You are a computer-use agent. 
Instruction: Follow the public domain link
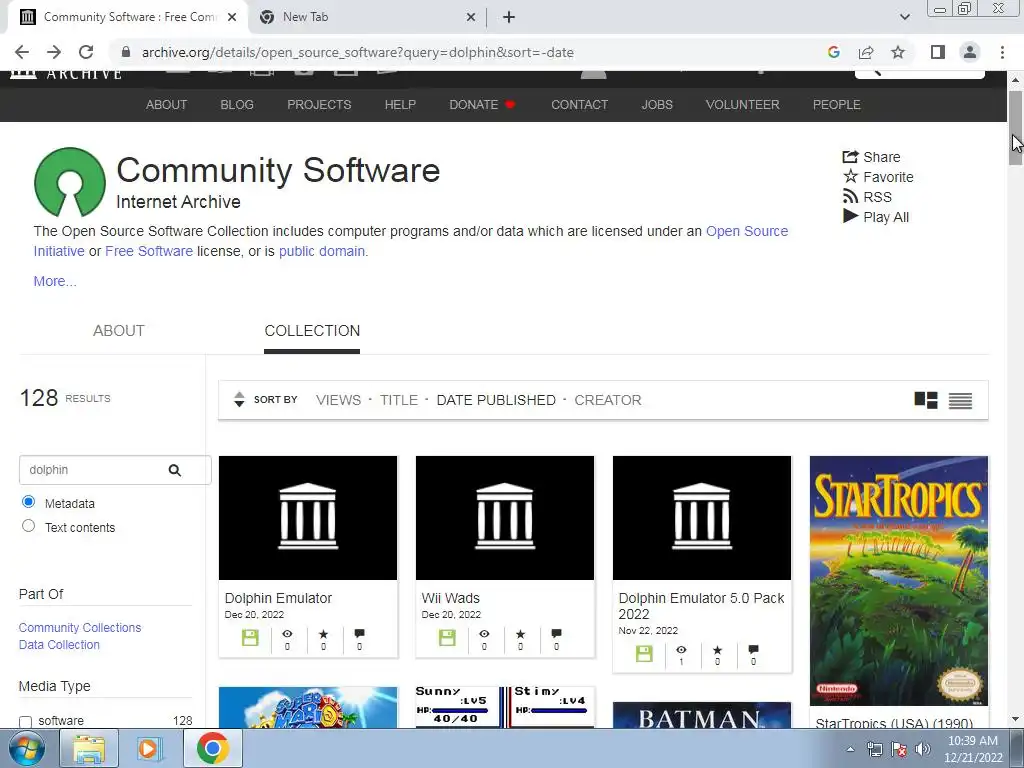(322, 251)
